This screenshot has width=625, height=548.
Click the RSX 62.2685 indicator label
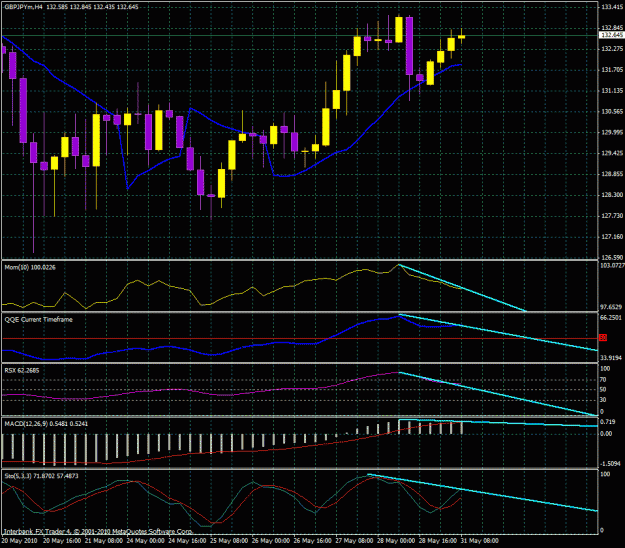pyautogui.click(x=22, y=371)
